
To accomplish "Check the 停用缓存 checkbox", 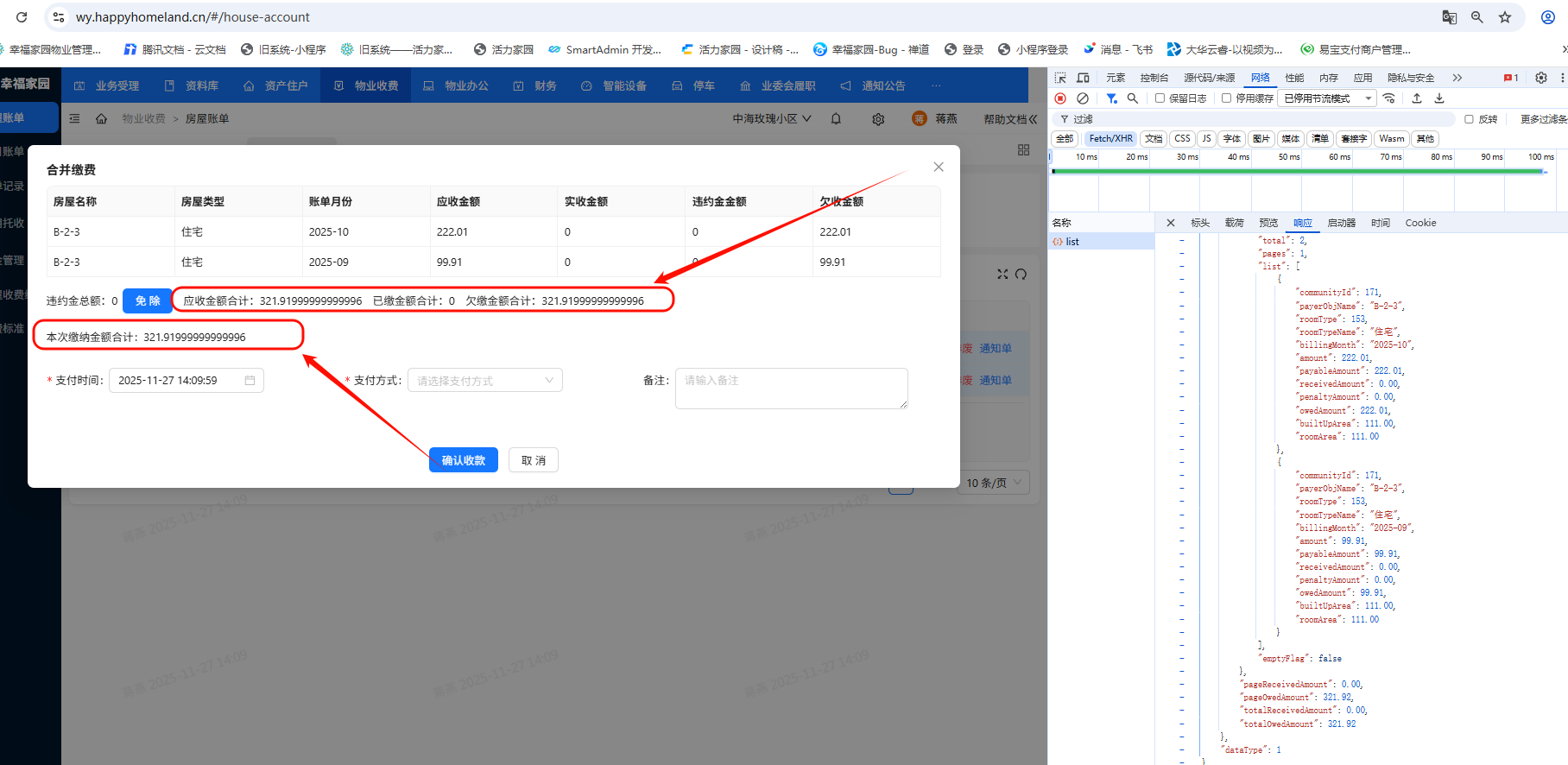I will click(x=1227, y=98).
